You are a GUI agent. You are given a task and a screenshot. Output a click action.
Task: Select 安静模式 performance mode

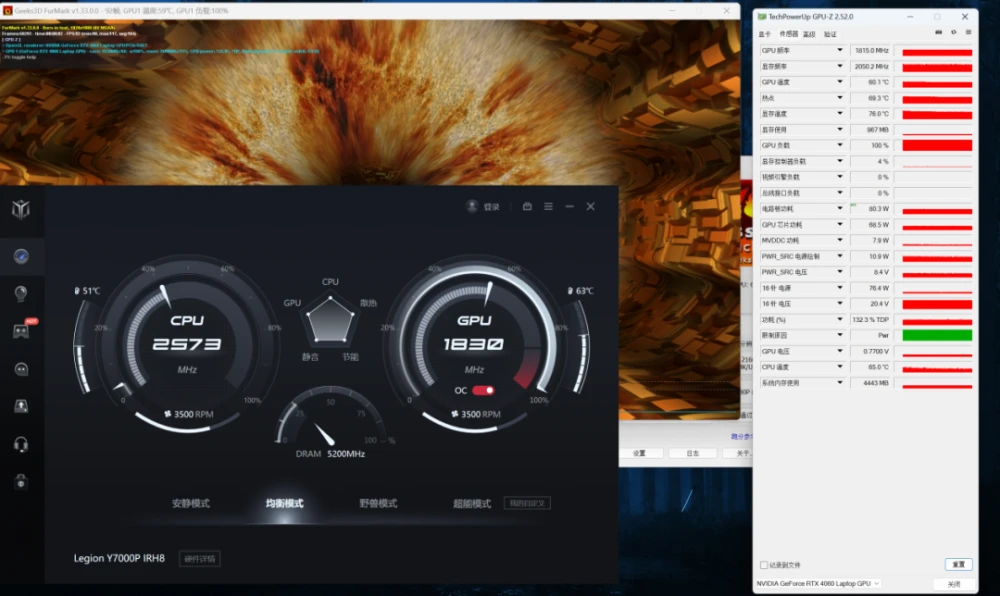tap(191, 504)
